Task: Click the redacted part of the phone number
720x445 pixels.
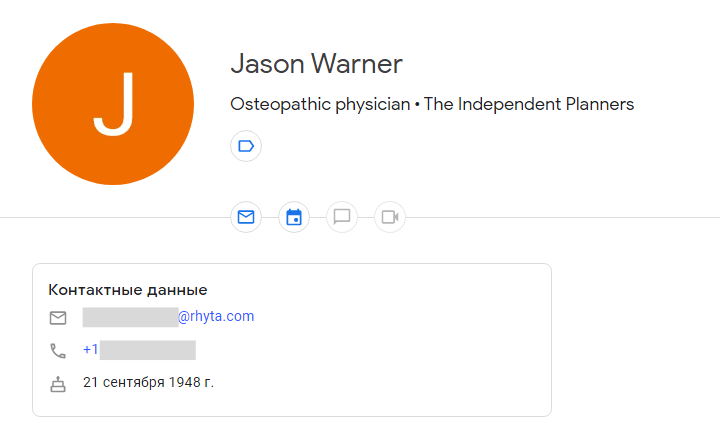Action: [x=148, y=350]
